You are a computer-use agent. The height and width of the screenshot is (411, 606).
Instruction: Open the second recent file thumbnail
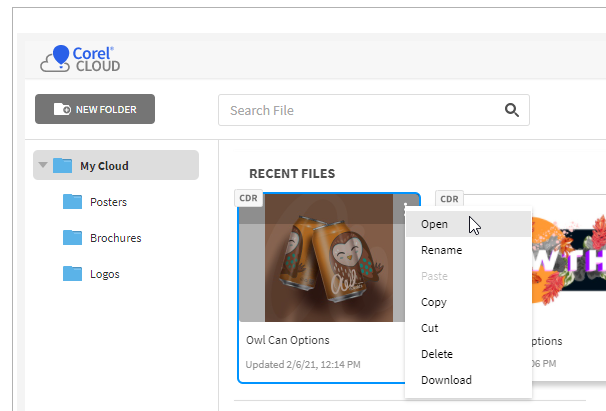coord(569,259)
